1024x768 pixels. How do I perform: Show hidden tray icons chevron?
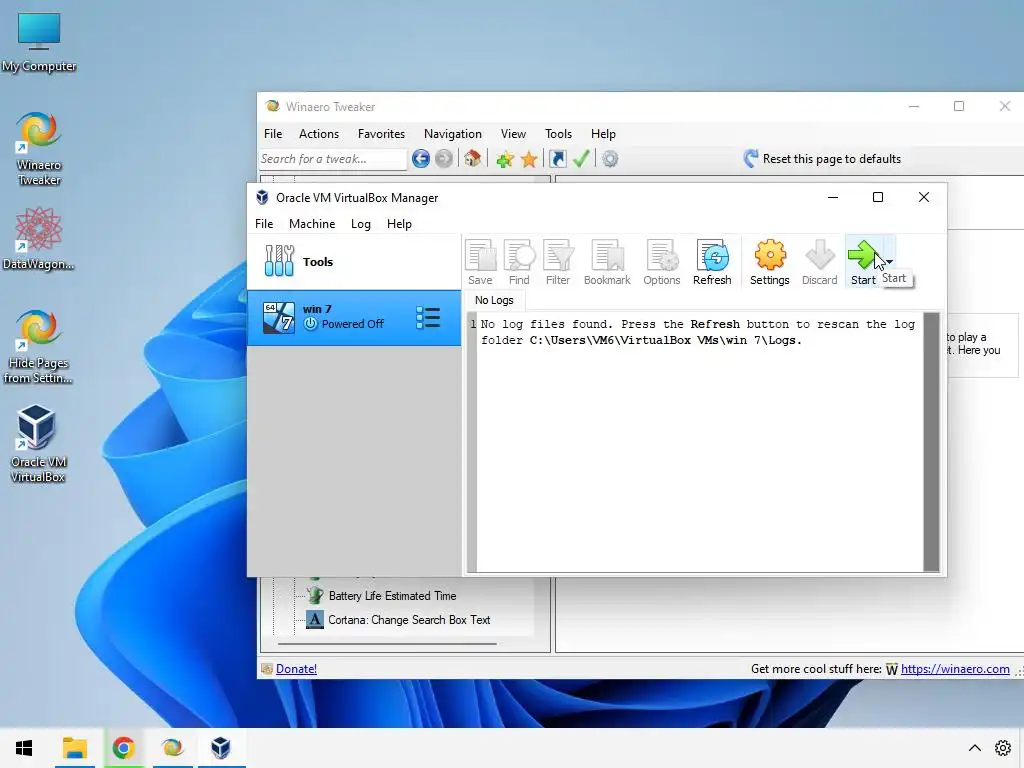974,748
